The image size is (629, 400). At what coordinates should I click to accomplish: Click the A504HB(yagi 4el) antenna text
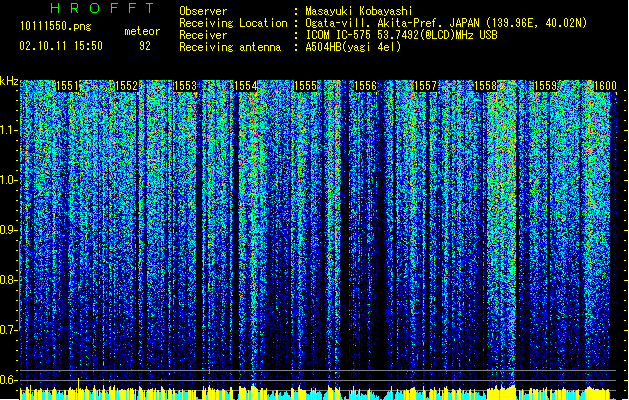coord(353,47)
